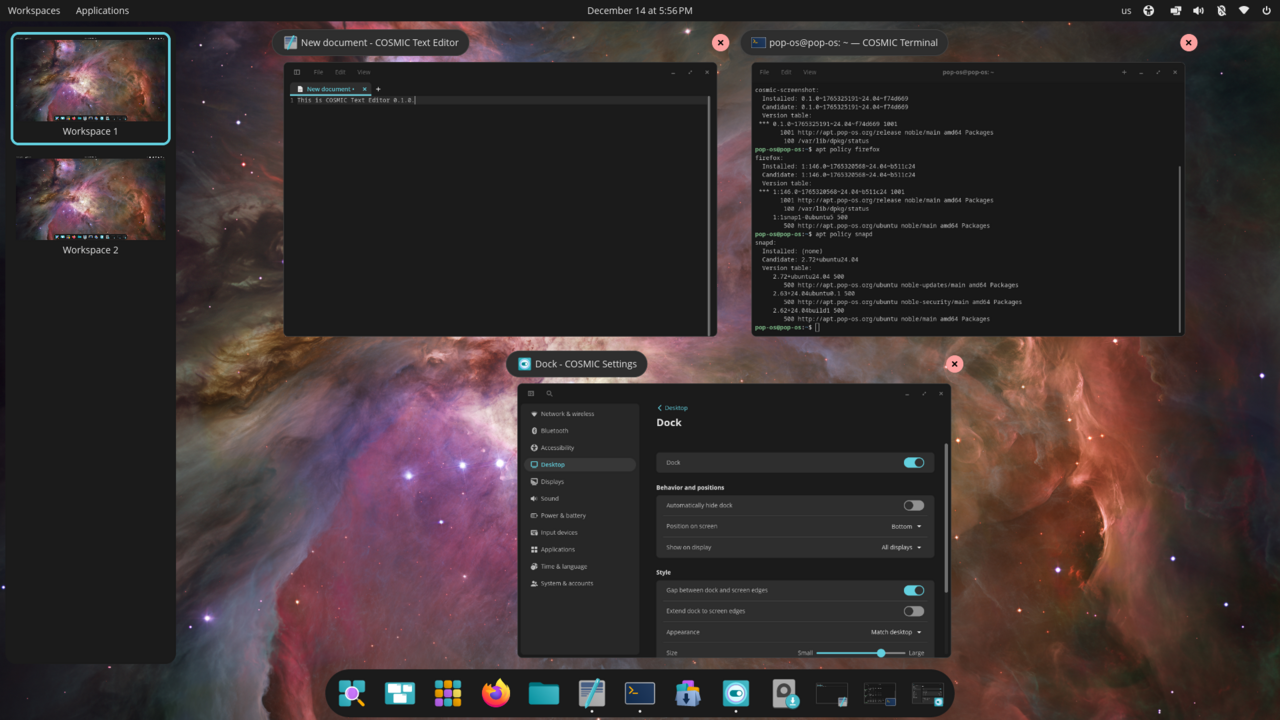
Task: Disable the main Dock toggle
Action: [x=913, y=463]
